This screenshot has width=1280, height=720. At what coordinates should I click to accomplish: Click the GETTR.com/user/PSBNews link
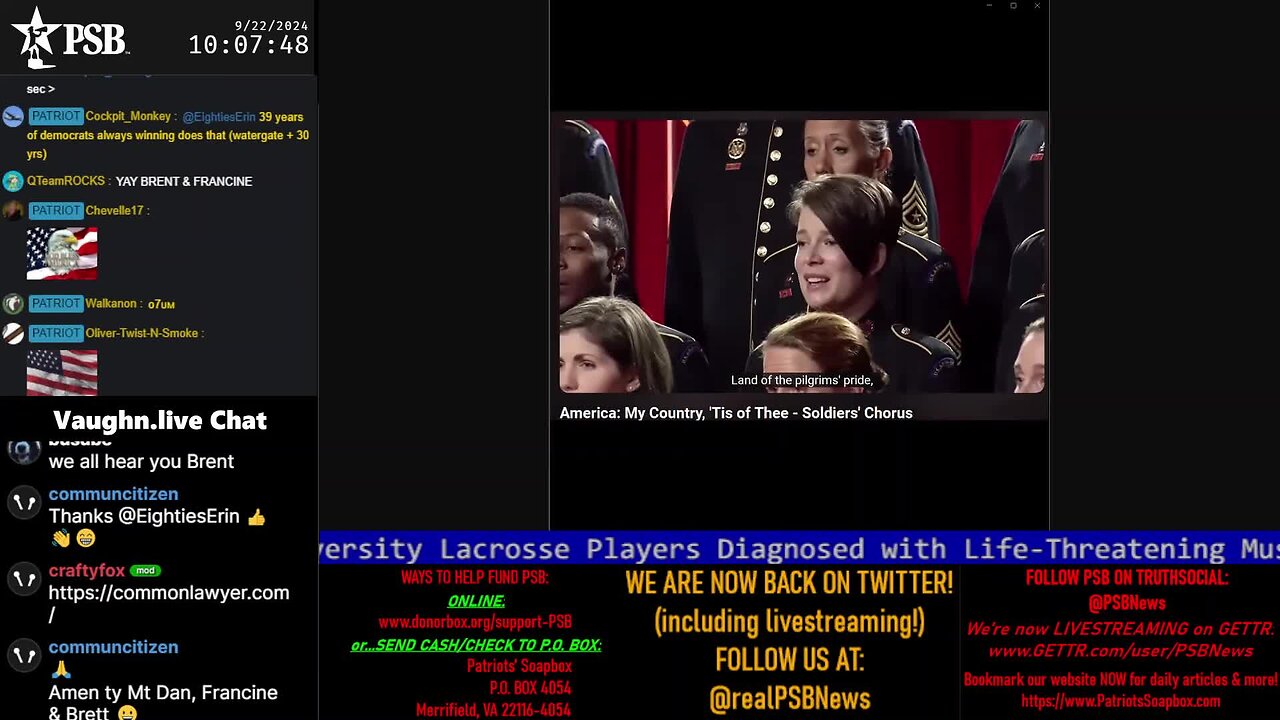[1120, 651]
